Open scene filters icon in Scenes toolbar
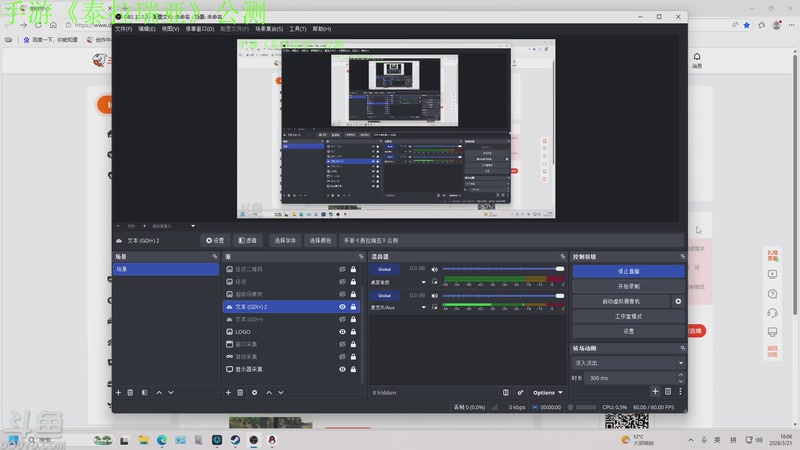 (144, 392)
